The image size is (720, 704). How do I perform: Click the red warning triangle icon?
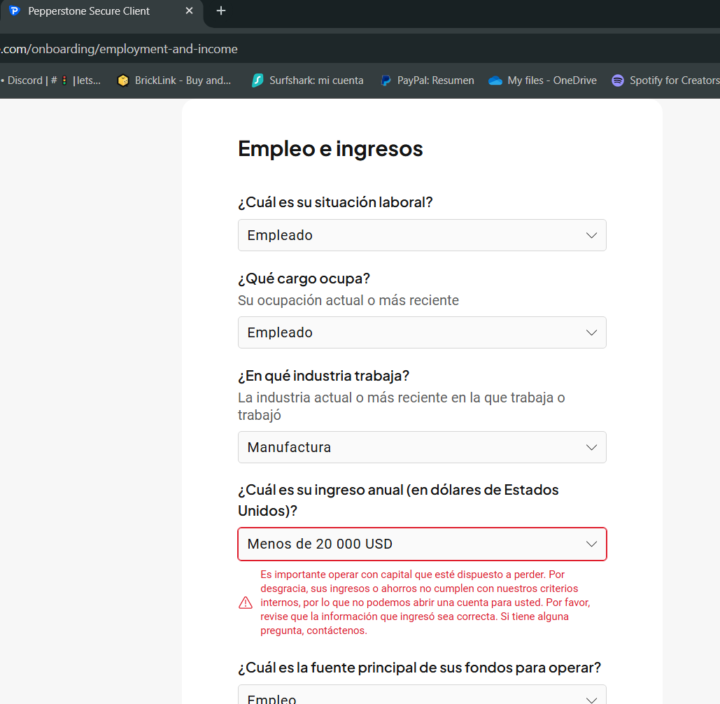point(246,603)
